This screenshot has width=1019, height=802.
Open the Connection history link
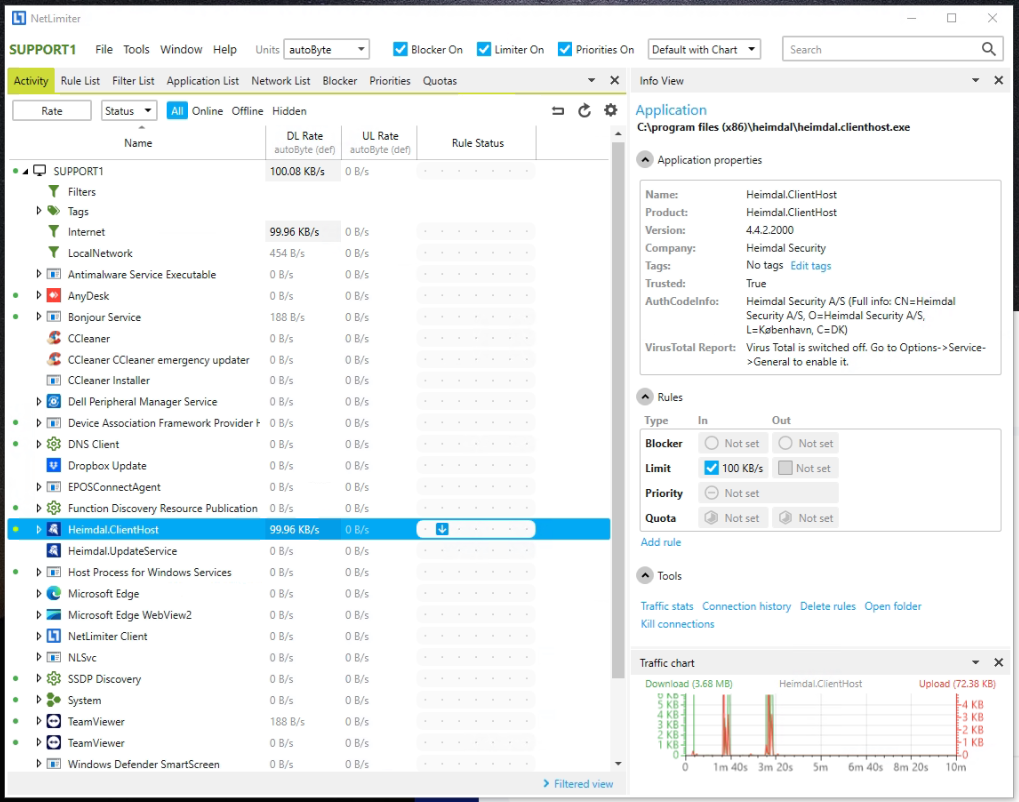747,606
